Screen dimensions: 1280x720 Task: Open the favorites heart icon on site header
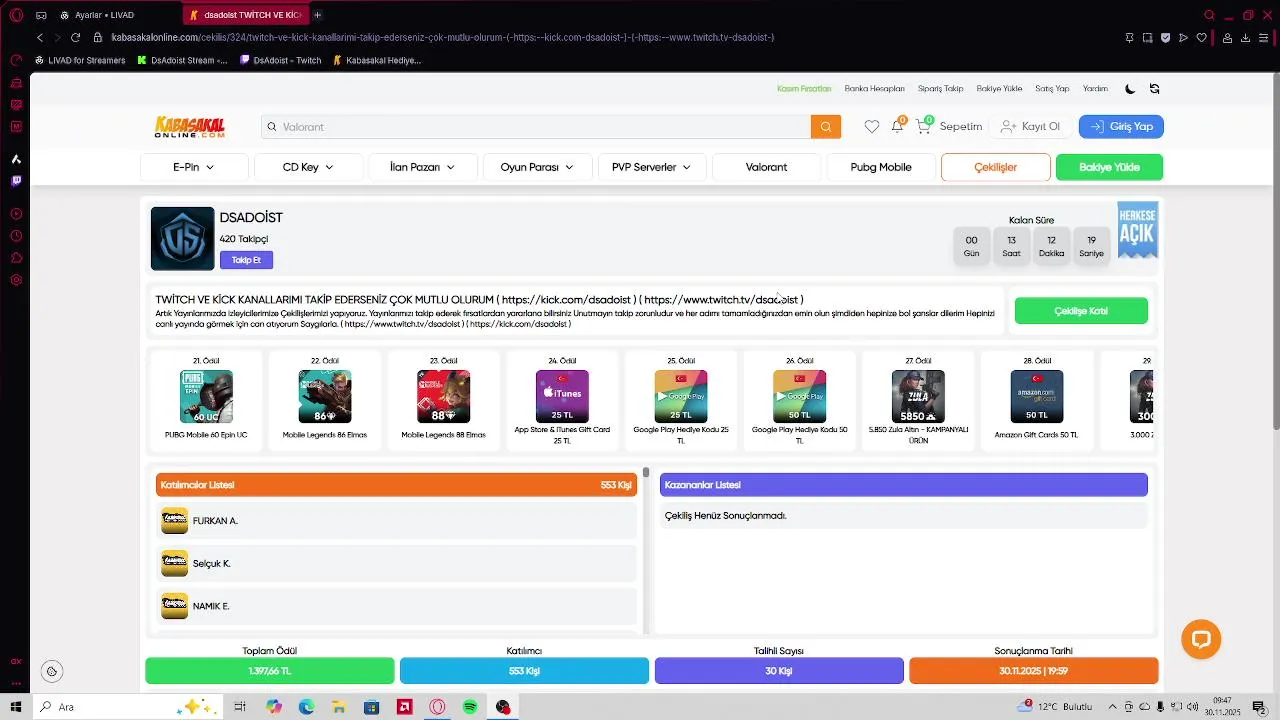(x=872, y=127)
